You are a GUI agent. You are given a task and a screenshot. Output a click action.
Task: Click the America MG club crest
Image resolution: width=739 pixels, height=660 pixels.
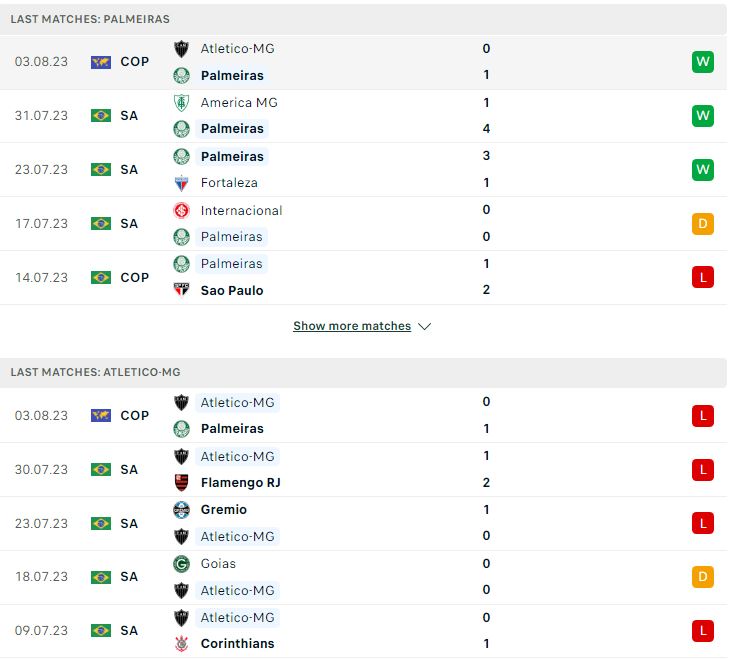tap(181, 103)
